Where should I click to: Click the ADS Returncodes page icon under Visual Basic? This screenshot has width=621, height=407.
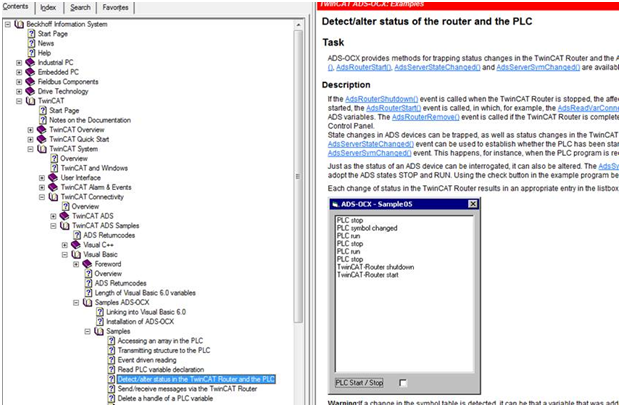coord(89,283)
